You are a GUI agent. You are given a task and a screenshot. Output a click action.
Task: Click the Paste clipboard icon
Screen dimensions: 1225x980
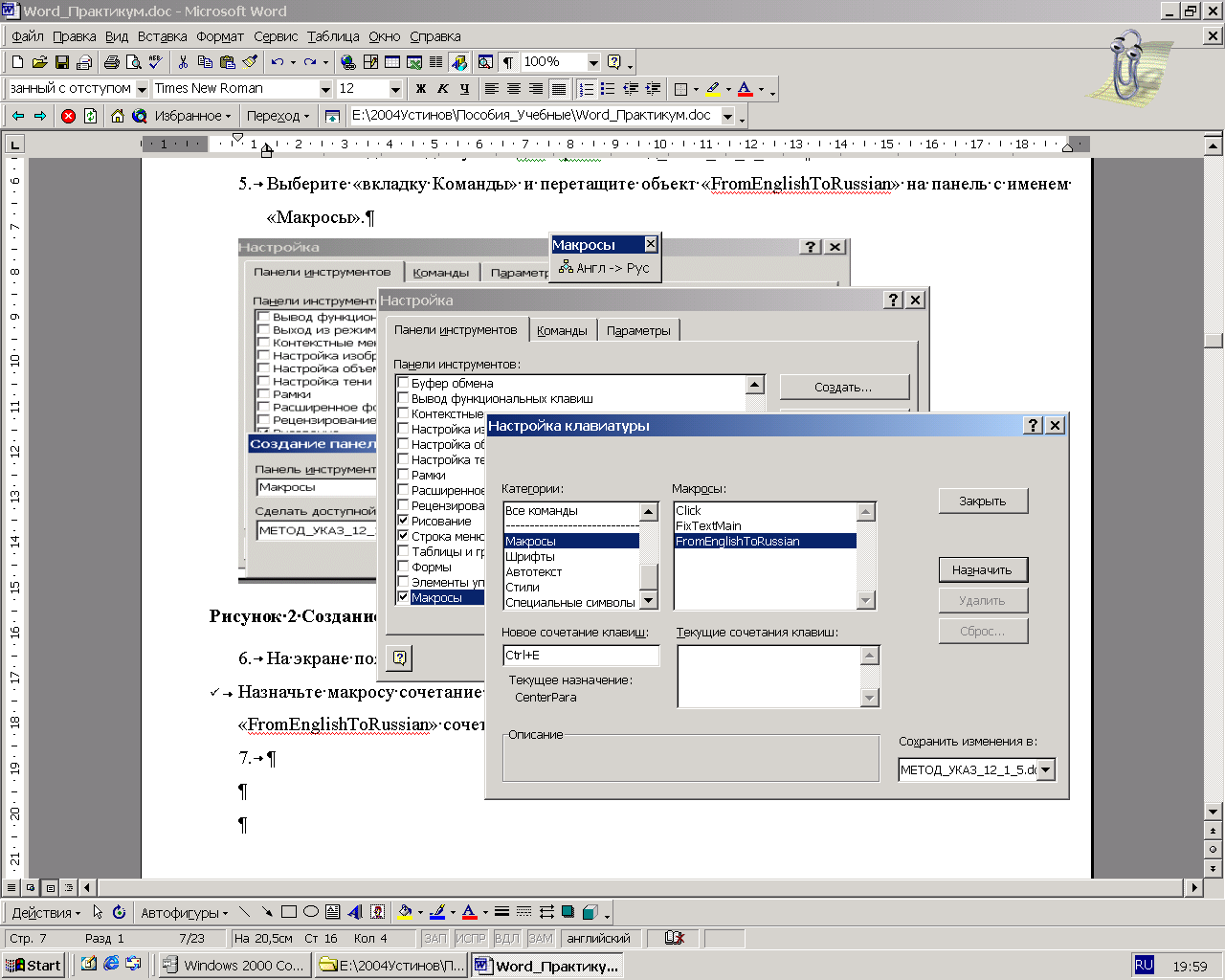(227, 62)
